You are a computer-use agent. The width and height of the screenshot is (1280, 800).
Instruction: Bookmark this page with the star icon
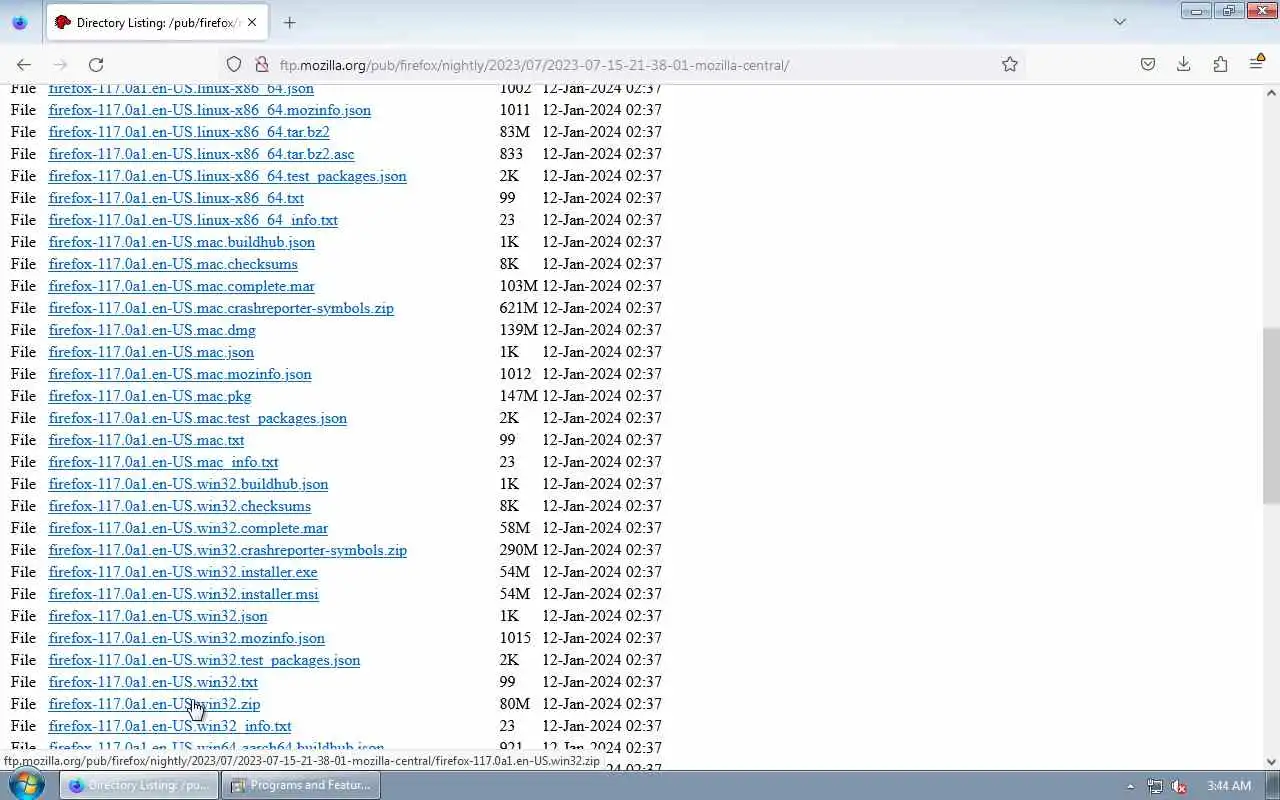[x=1010, y=64]
